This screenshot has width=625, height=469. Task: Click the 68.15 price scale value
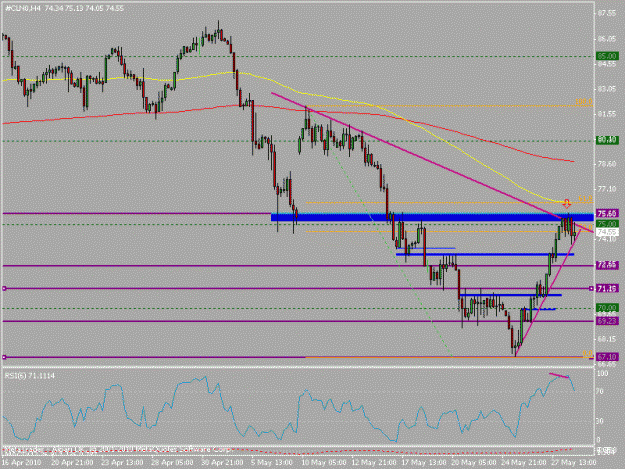pyautogui.click(x=607, y=339)
